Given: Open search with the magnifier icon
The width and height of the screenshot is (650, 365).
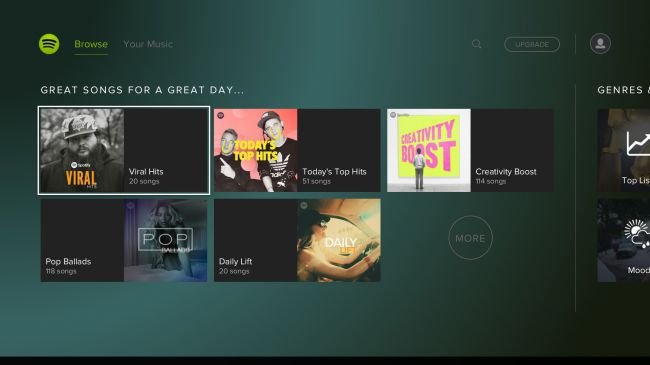Looking at the screenshot, I should (477, 44).
